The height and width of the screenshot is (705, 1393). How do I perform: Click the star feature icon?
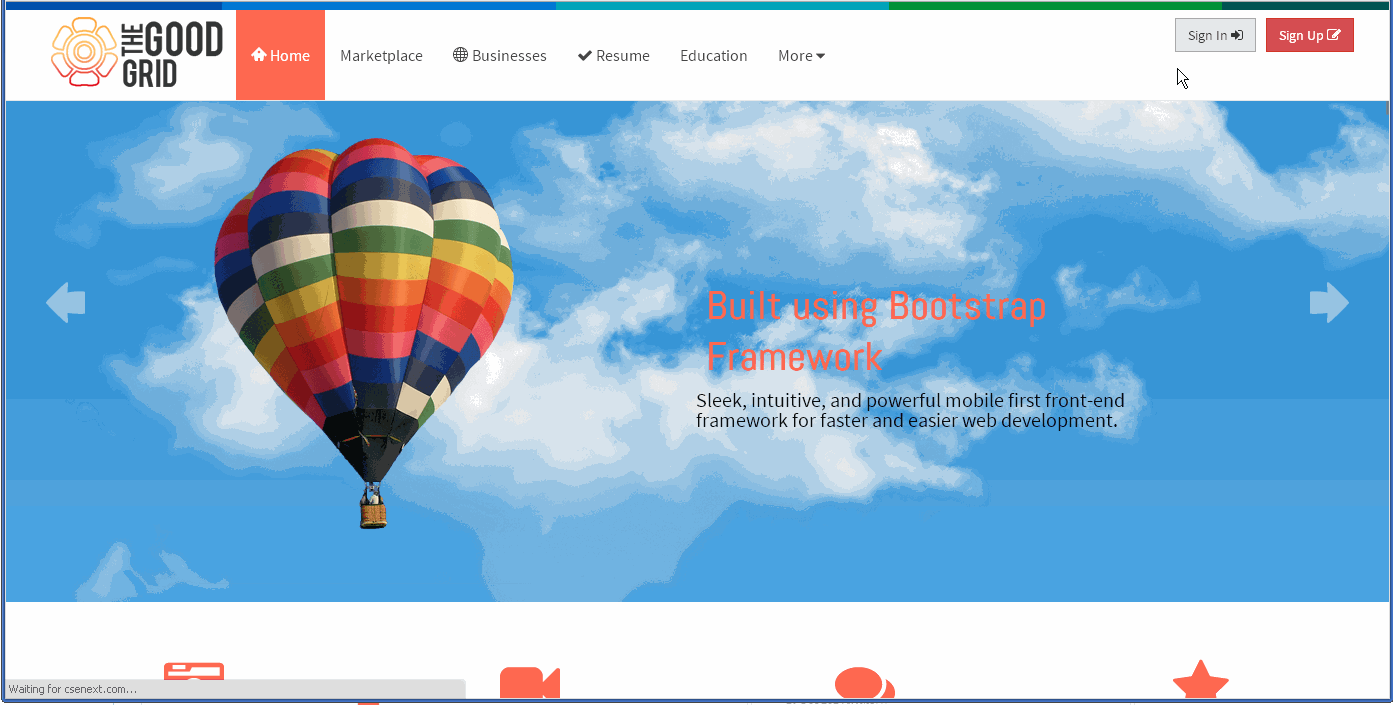tap(1200, 680)
